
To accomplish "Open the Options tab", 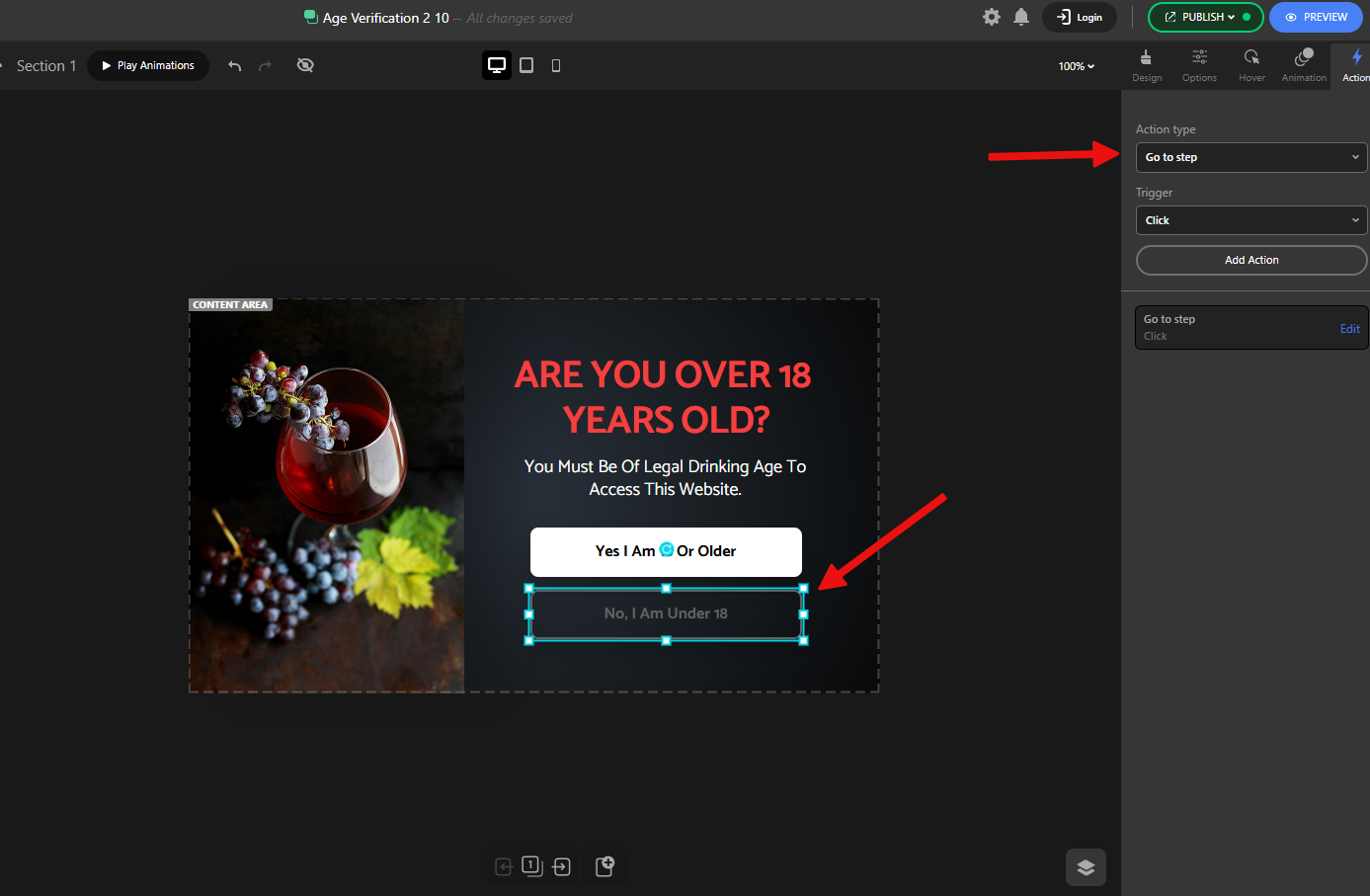I will click(x=1199, y=65).
